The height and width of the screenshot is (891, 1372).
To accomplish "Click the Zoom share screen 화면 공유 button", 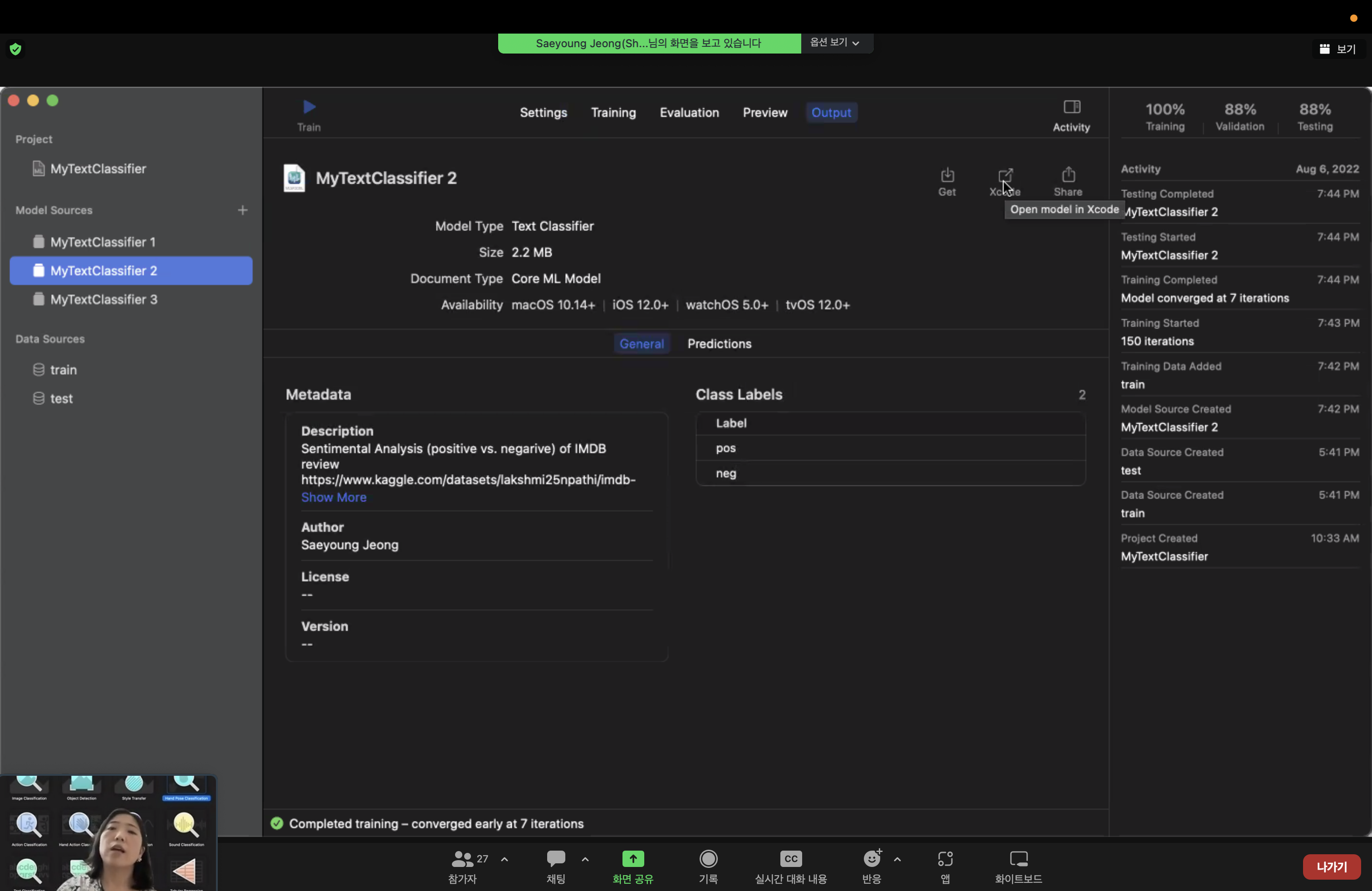I will tap(633, 867).
